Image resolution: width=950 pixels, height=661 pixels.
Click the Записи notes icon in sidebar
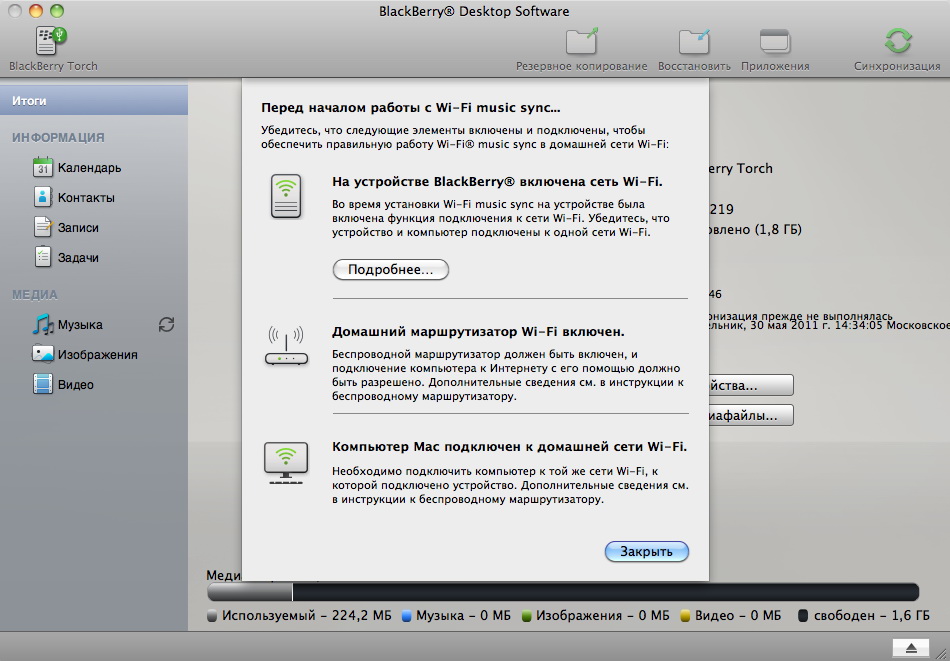[42, 227]
